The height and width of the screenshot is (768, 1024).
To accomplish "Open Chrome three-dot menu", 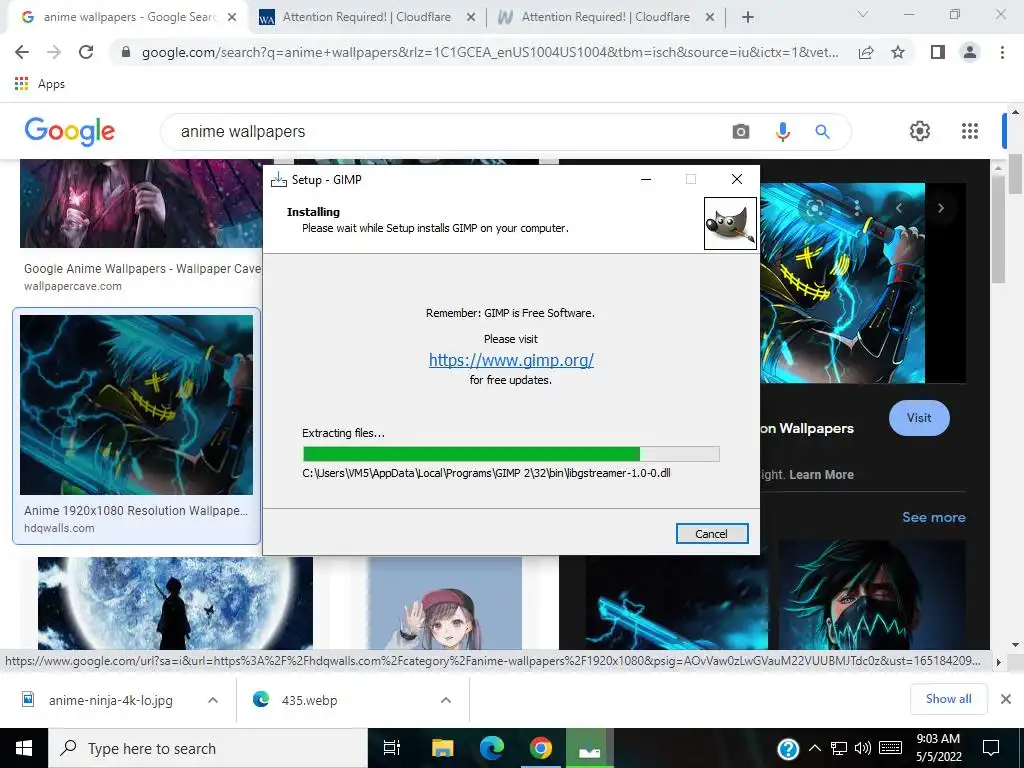I will tap(1002, 52).
